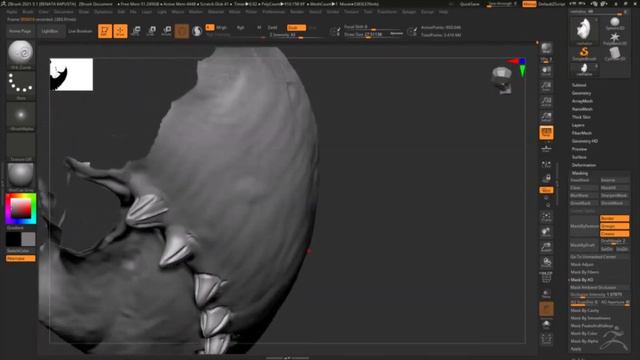Click the Live Boolean button

(80, 31)
